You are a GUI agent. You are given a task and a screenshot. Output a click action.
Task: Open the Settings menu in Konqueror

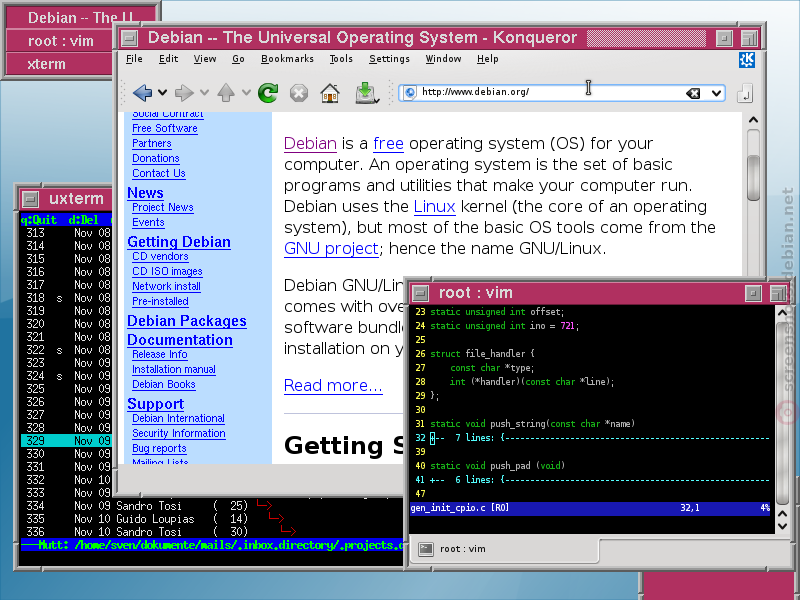click(389, 59)
